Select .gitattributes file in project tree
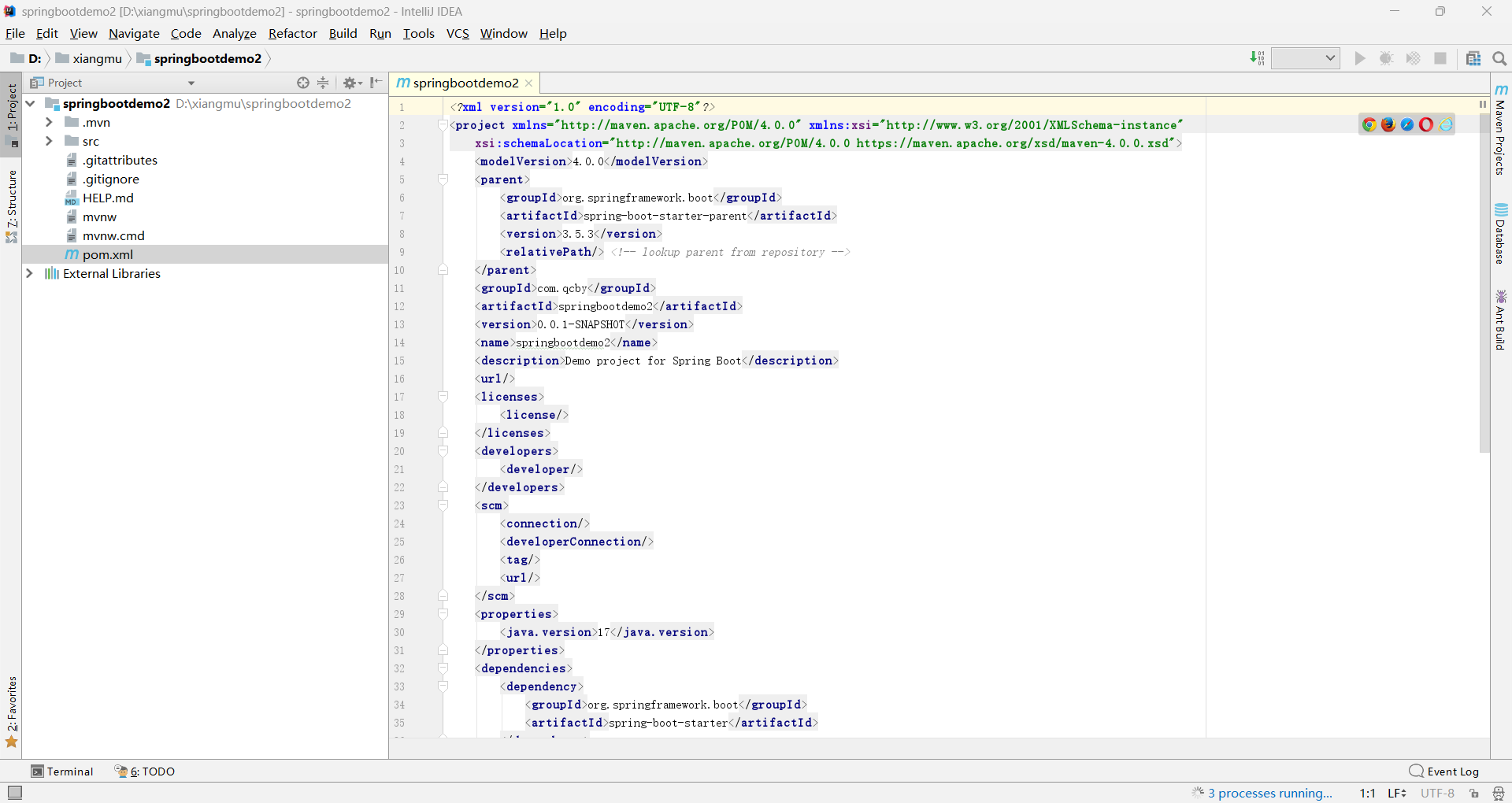Viewport: 1512px width, 803px height. [x=120, y=160]
